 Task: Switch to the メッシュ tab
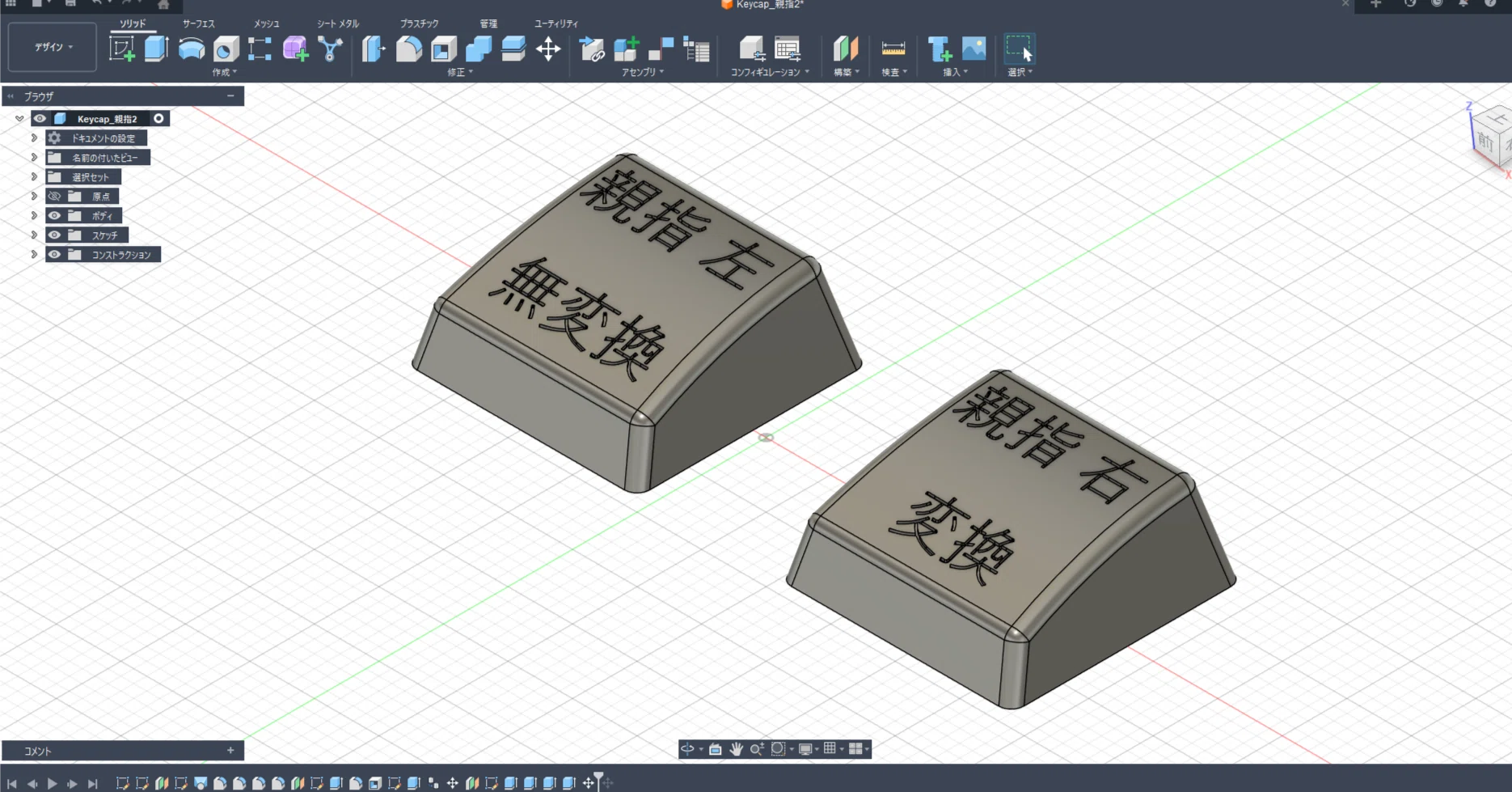[x=266, y=23]
